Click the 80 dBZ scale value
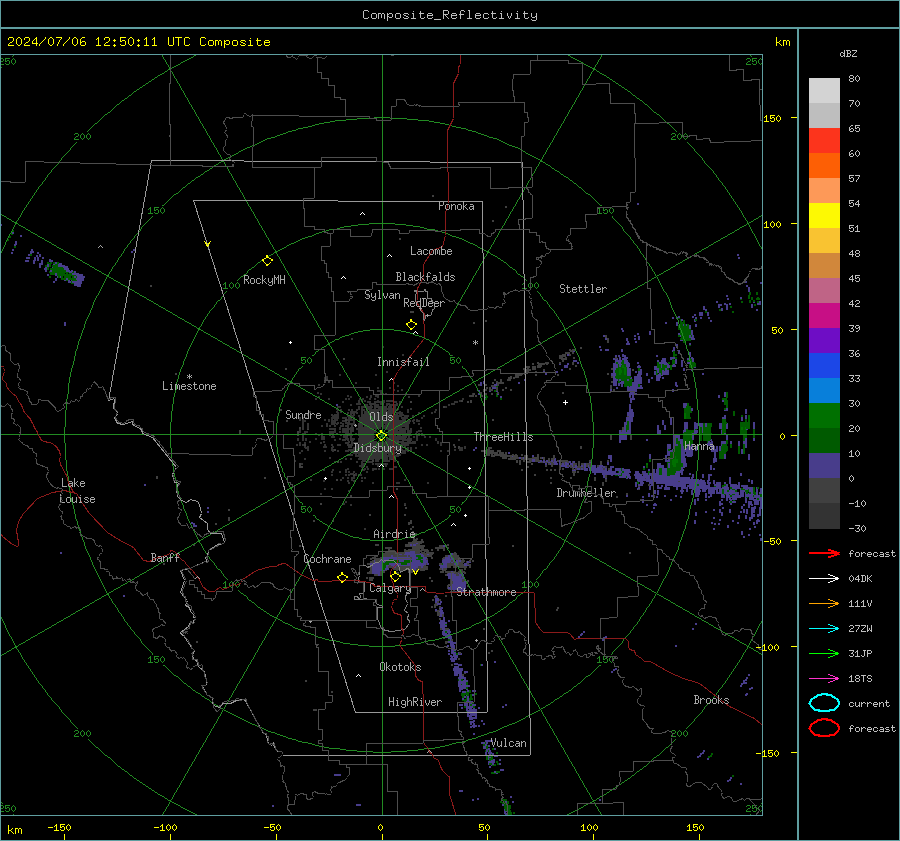This screenshot has height=841, width=900. (854, 79)
